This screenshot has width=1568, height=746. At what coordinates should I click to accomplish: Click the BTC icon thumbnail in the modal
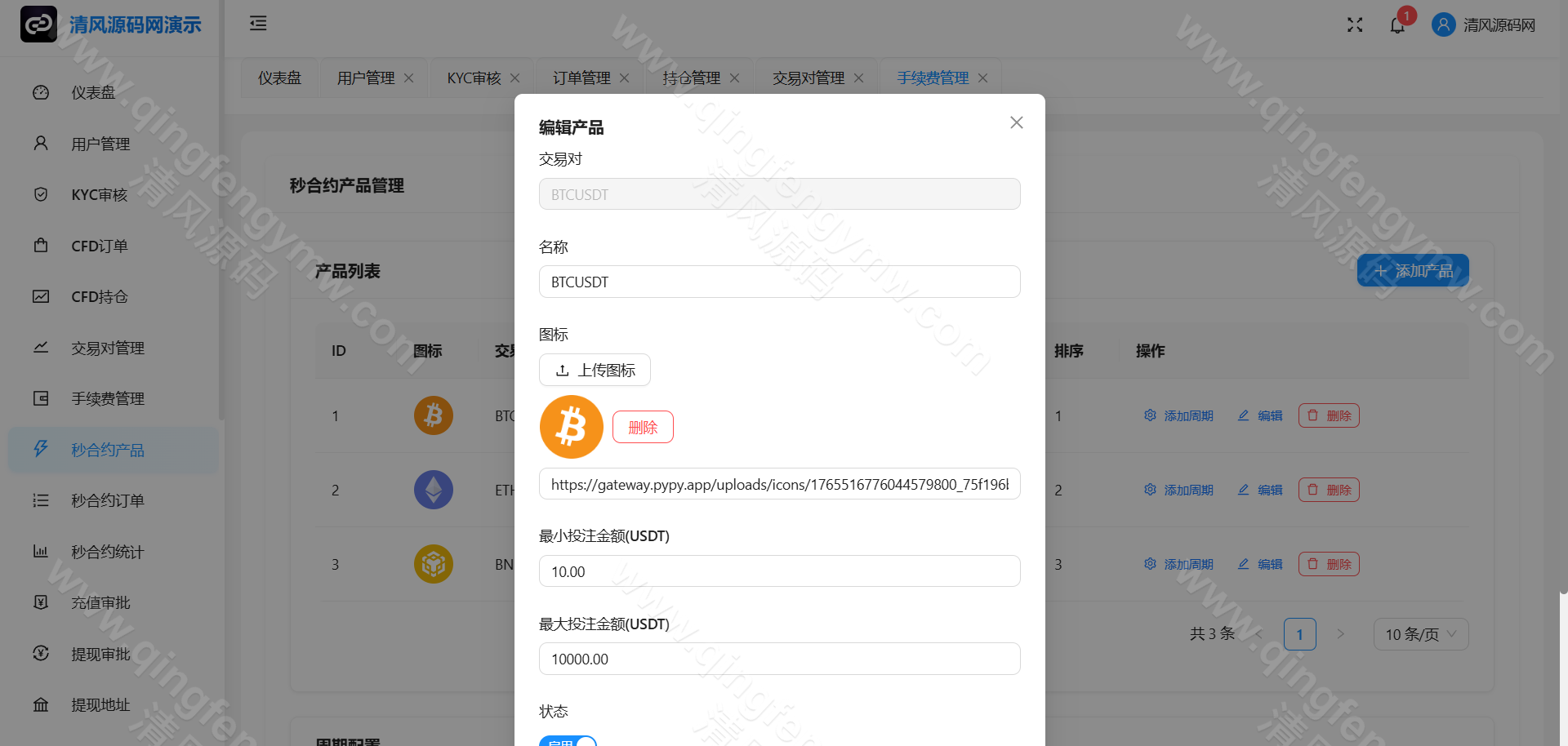[571, 427]
